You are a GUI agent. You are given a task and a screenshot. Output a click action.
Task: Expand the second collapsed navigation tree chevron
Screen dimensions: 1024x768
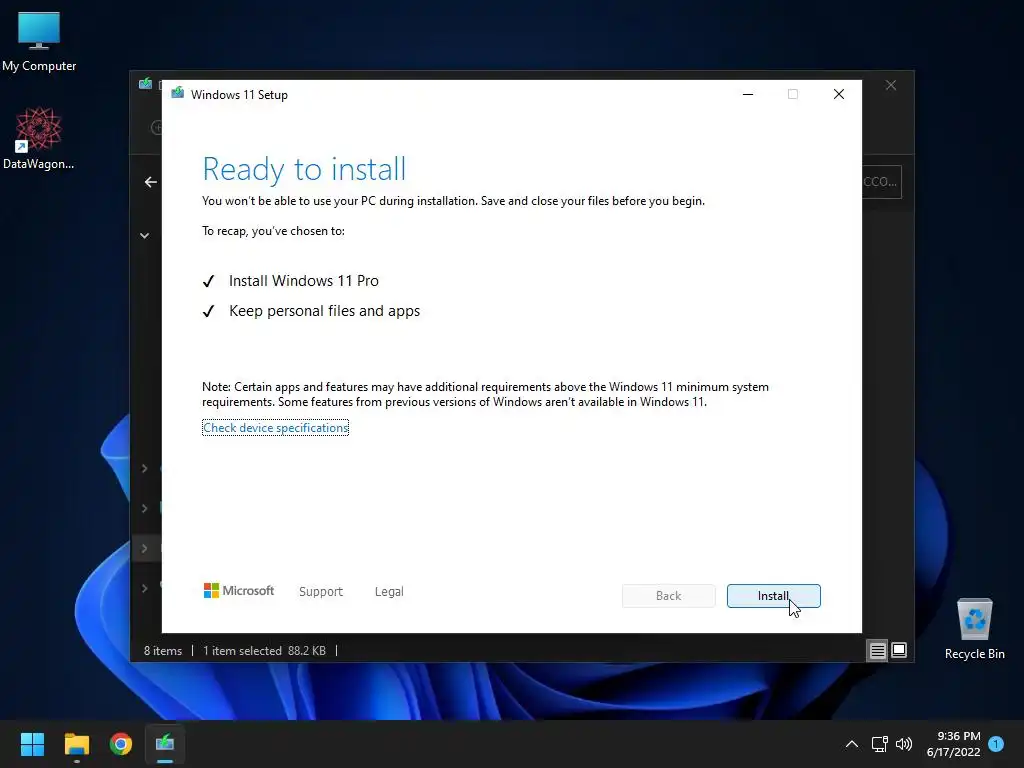[144, 508]
